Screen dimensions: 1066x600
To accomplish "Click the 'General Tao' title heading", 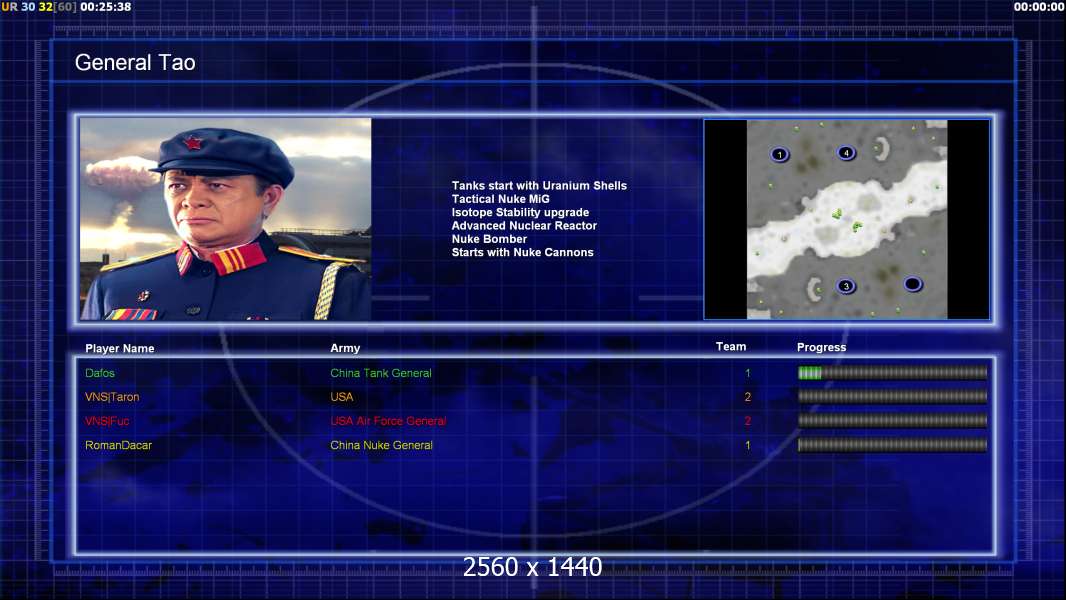I will [x=135, y=63].
